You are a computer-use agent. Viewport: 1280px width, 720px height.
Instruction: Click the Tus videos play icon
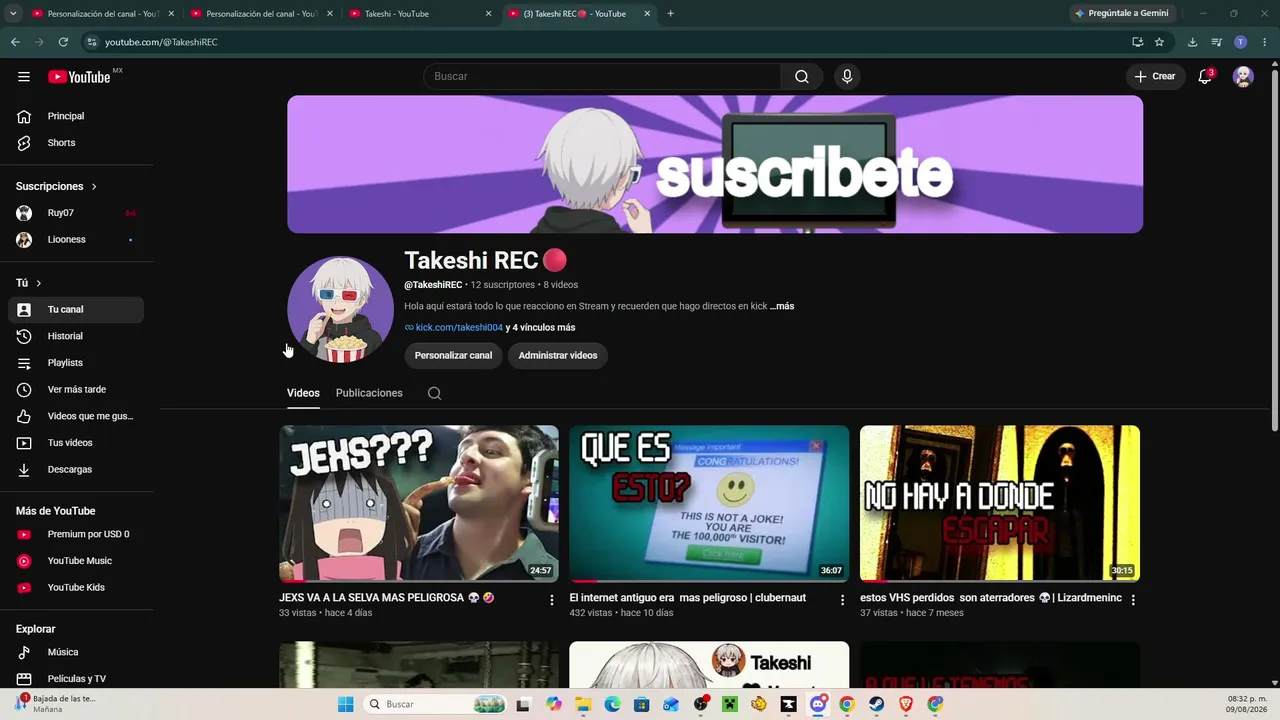(24, 443)
